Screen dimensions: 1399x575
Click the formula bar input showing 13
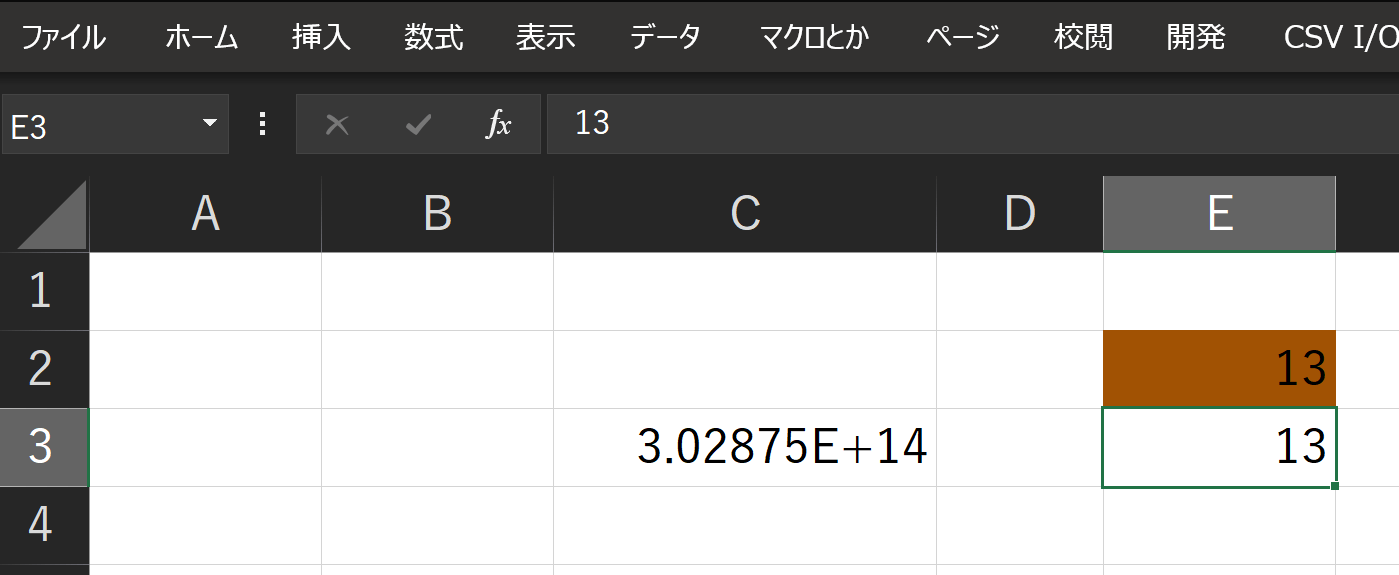tap(972, 124)
